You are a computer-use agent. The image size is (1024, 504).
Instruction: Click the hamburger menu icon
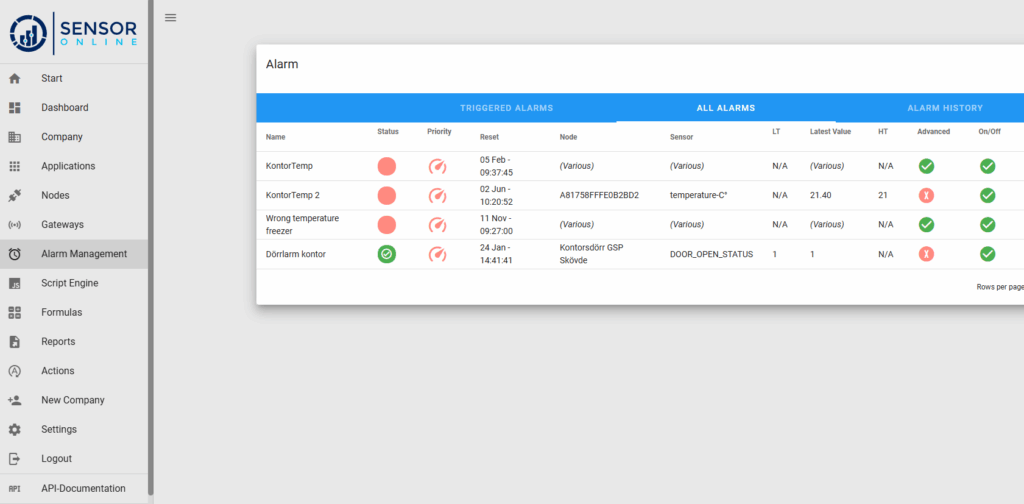point(170,17)
